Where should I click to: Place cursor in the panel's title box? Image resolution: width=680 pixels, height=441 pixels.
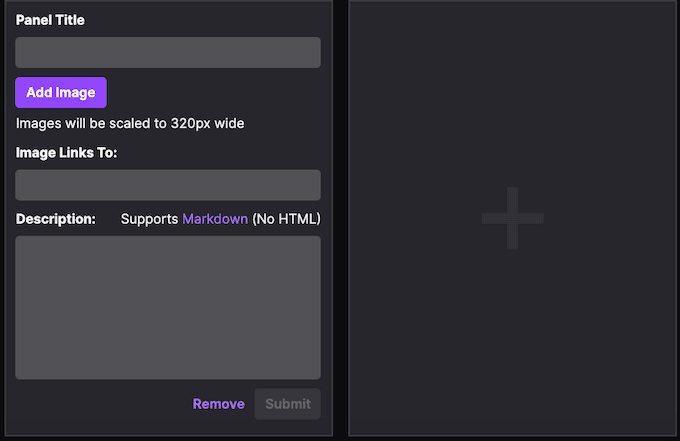pos(168,53)
